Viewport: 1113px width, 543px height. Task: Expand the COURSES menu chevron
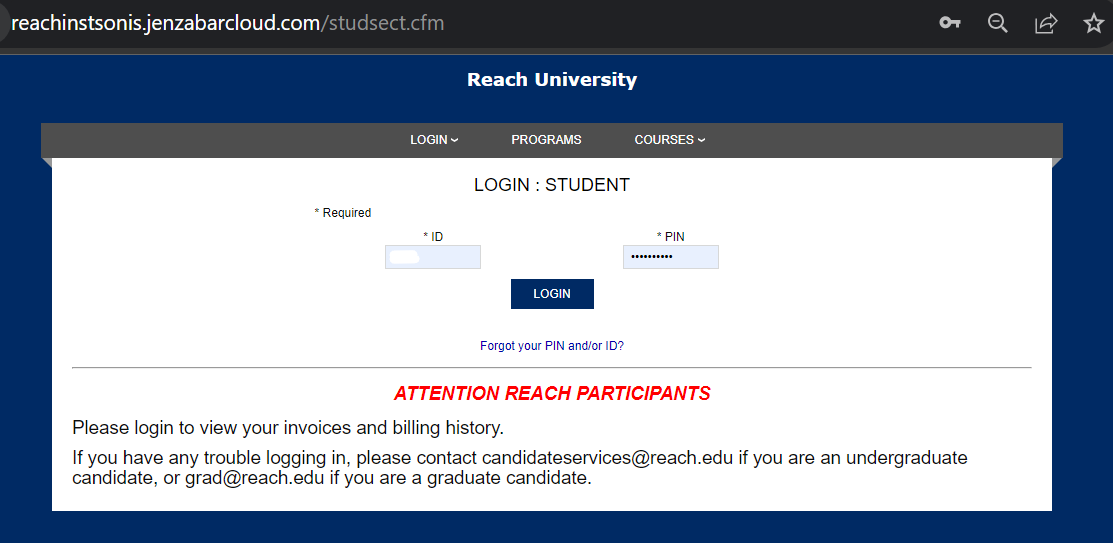[x=701, y=140]
